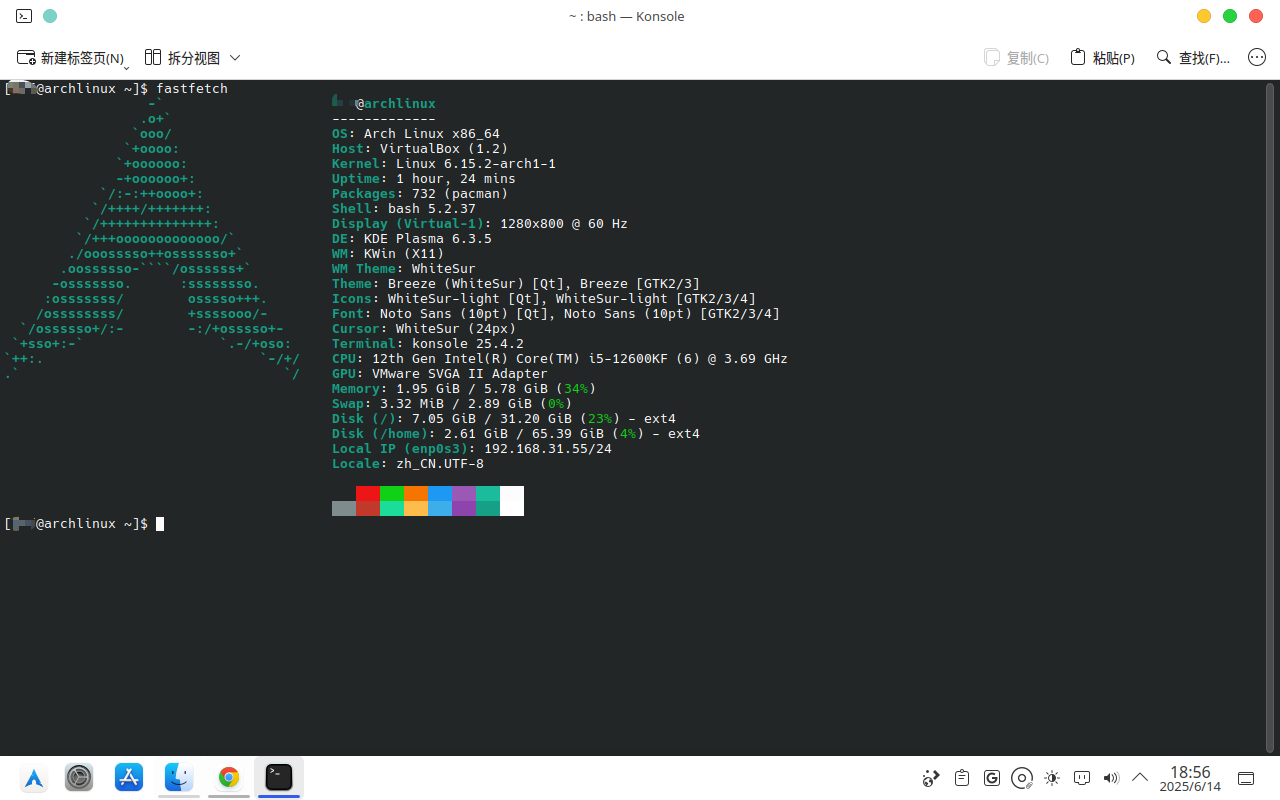Screen dimensions: 1280x800
Task: Click the Swap 3.32 MiB line
Action: 452,403
